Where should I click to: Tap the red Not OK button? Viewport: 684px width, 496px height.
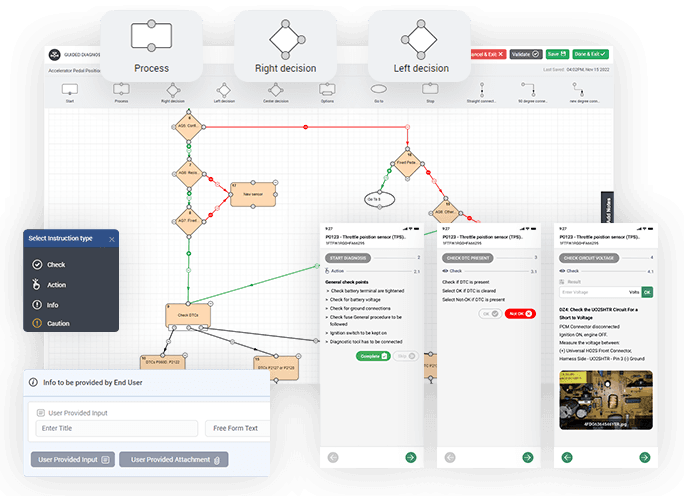pos(520,313)
